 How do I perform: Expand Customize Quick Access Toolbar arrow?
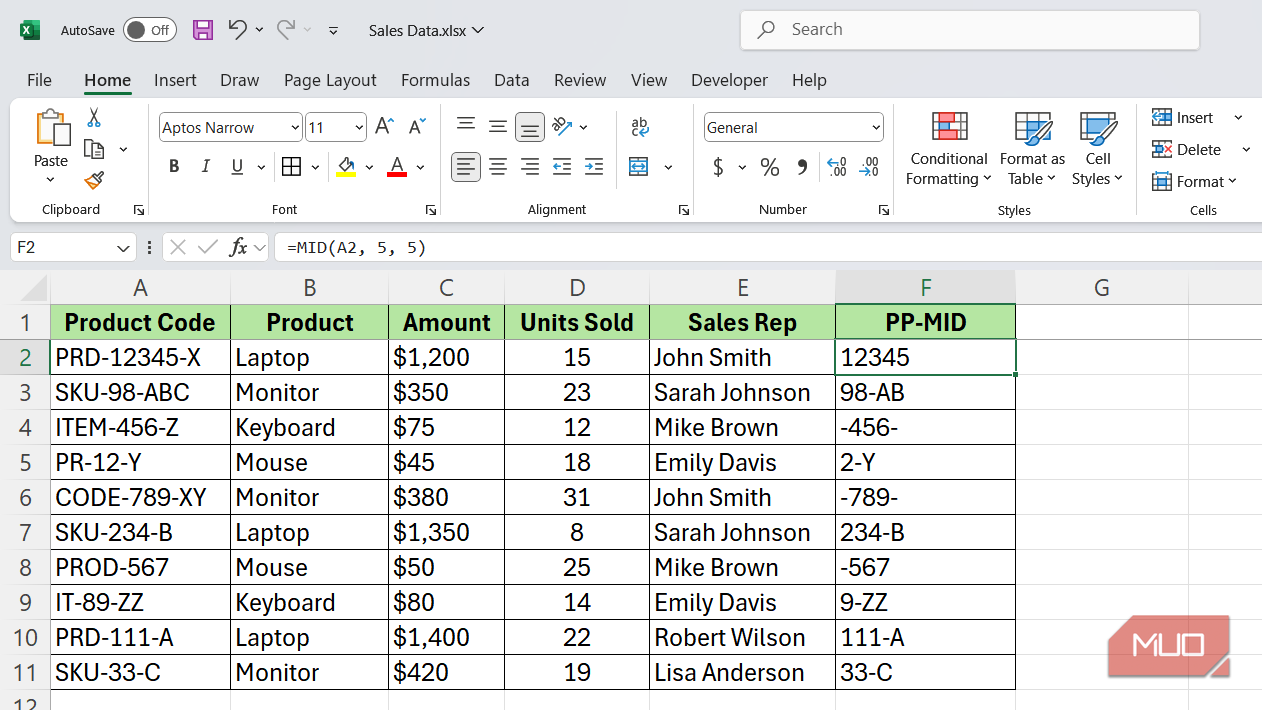pyautogui.click(x=333, y=31)
